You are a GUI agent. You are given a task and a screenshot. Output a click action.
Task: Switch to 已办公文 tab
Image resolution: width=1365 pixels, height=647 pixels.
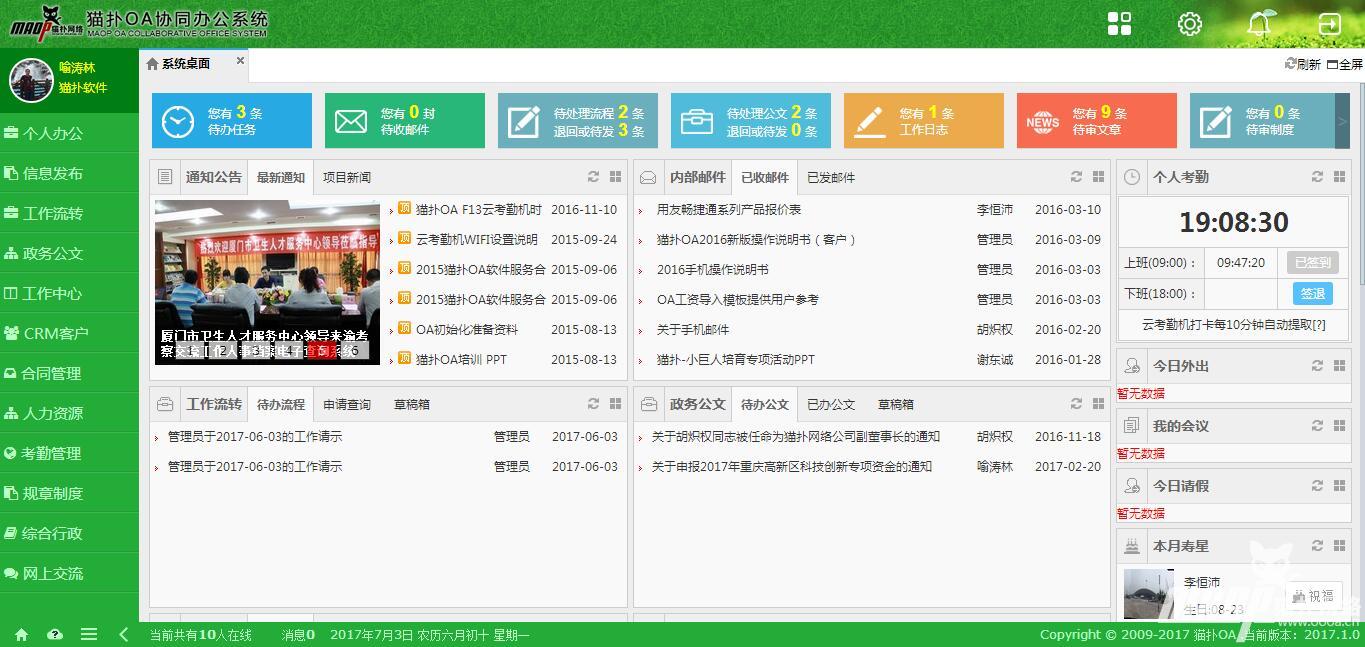(x=831, y=404)
